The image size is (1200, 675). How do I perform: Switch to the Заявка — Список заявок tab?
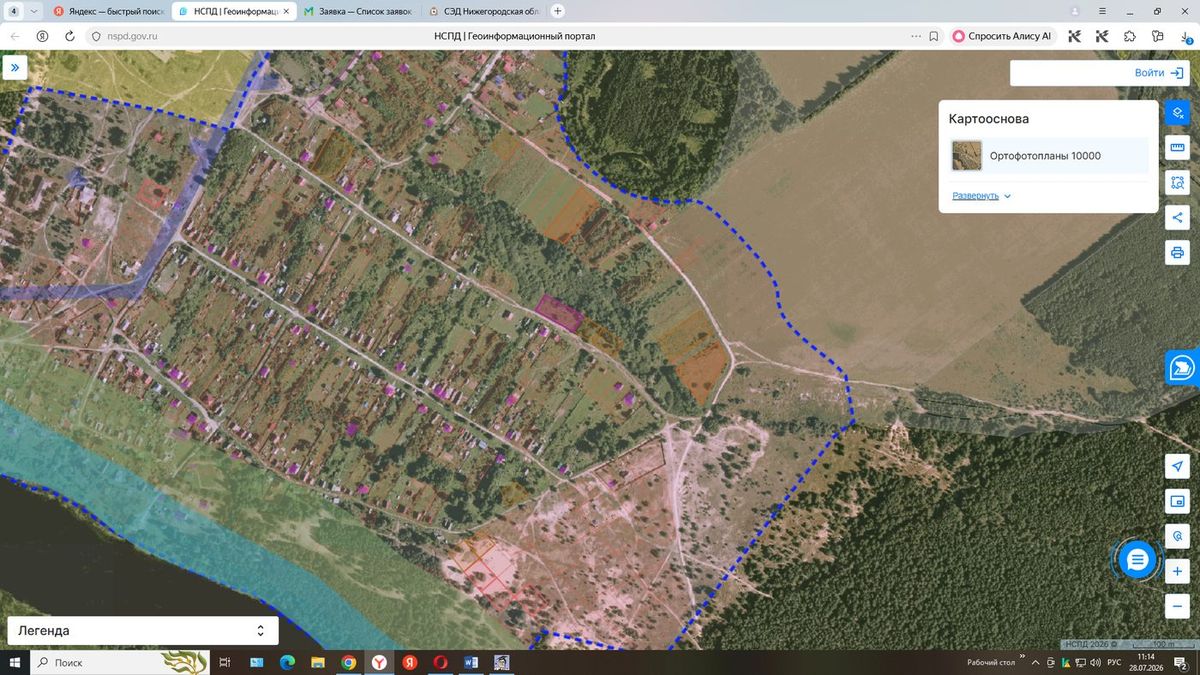pos(358,11)
